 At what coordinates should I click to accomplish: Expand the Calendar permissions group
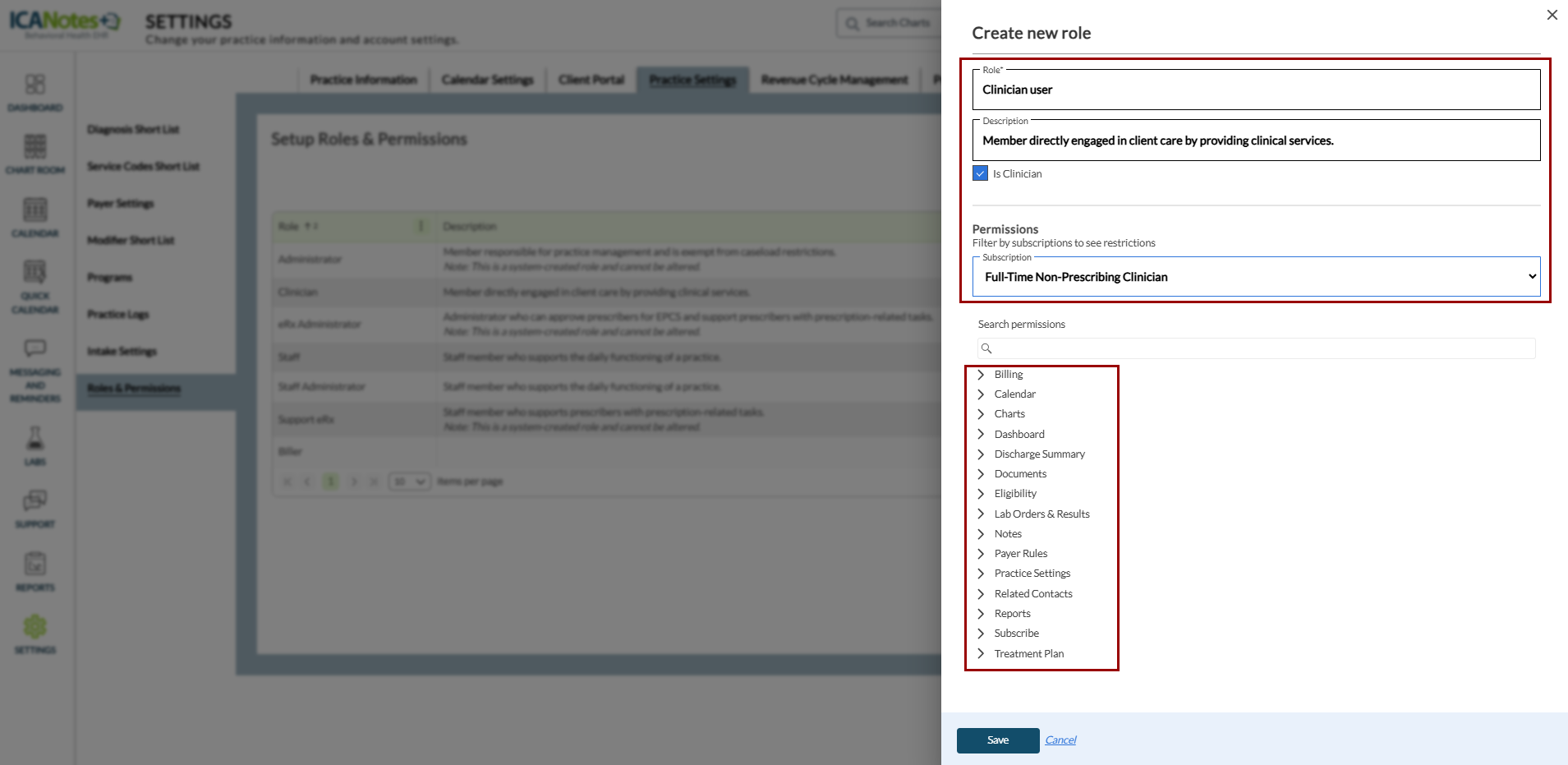click(981, 394)
